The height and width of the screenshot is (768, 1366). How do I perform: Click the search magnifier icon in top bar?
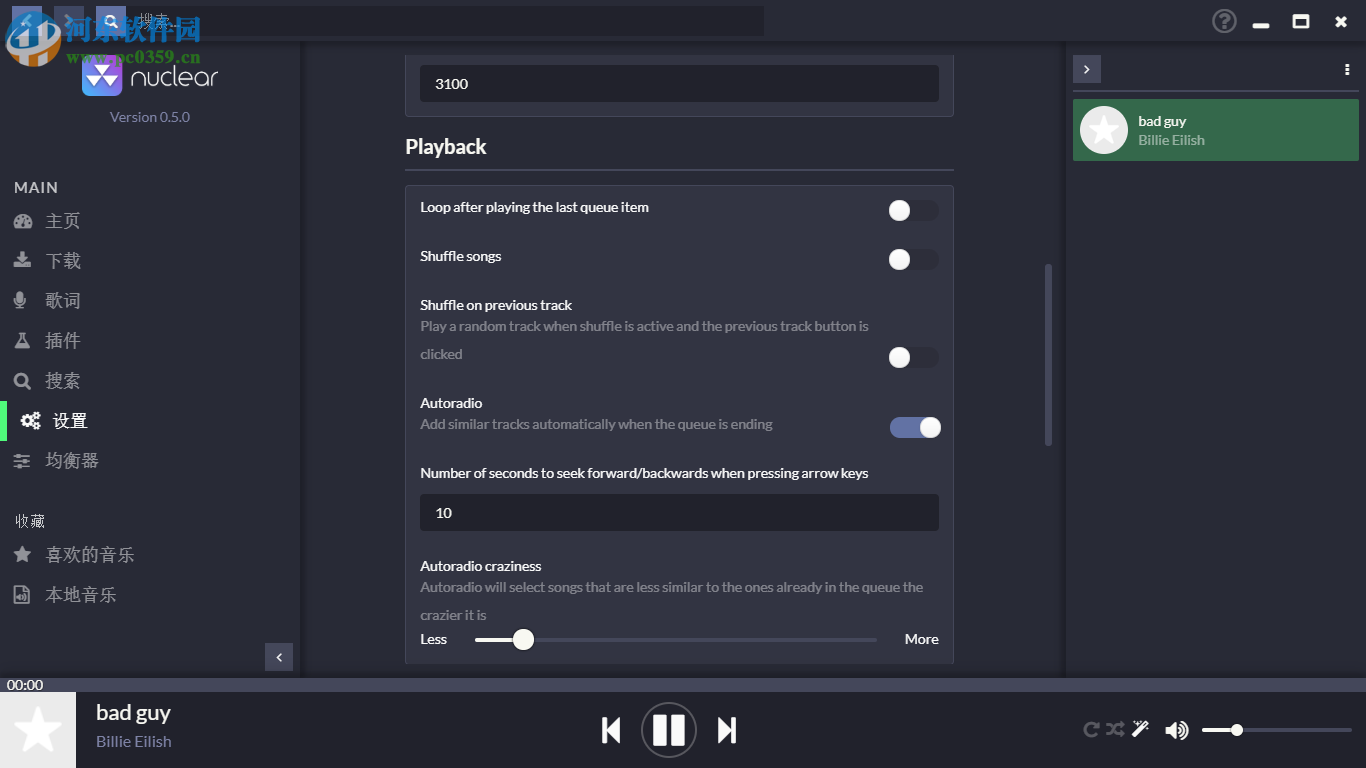[111, 20]
